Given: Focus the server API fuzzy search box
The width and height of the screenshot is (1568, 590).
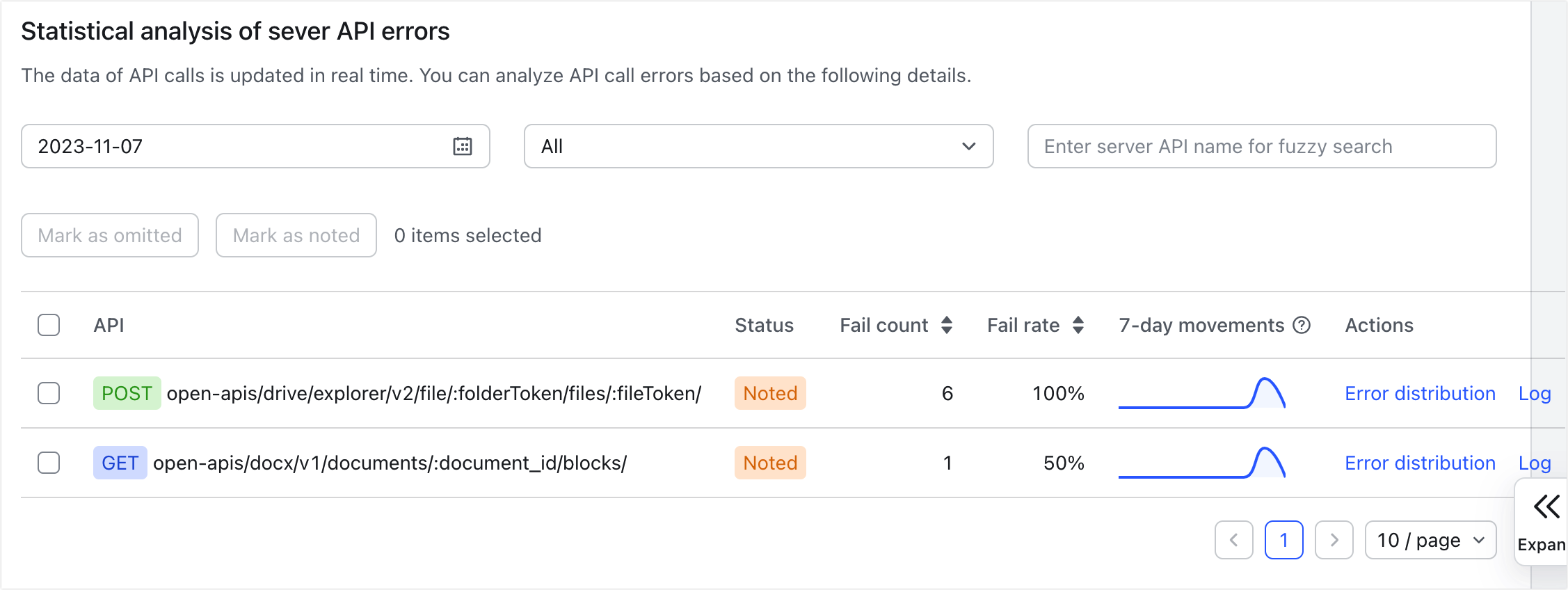Looking at the screenshot, I should point(1262,146).
